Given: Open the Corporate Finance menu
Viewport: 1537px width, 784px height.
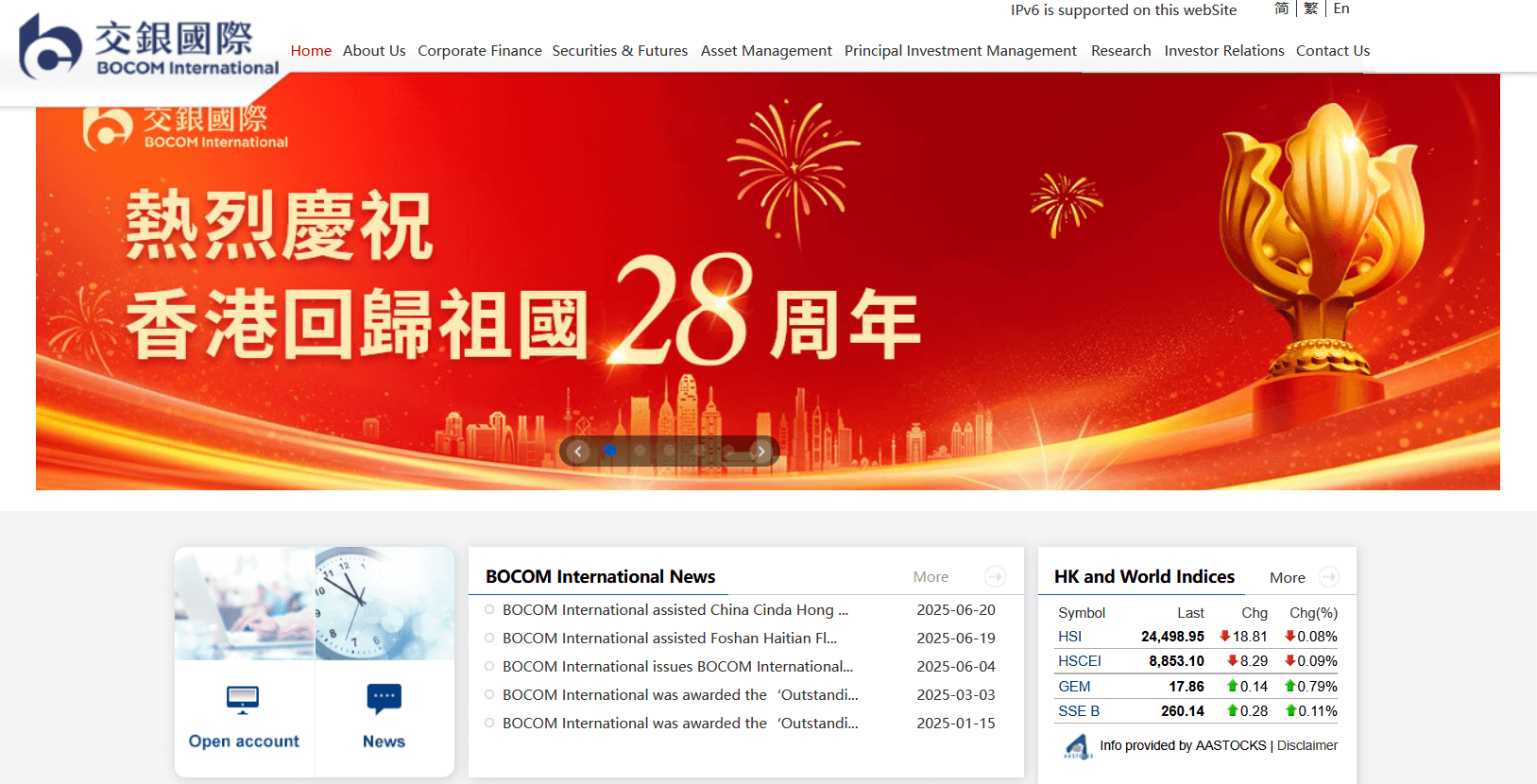Looking at the screenshot, I should [480, 51].
